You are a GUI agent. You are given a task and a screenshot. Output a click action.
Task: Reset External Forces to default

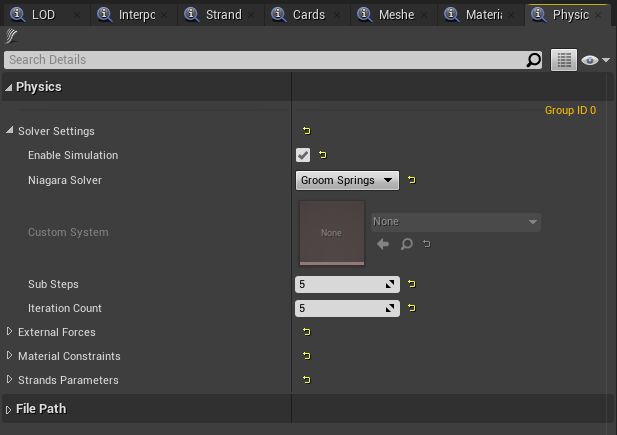point(306,332)
